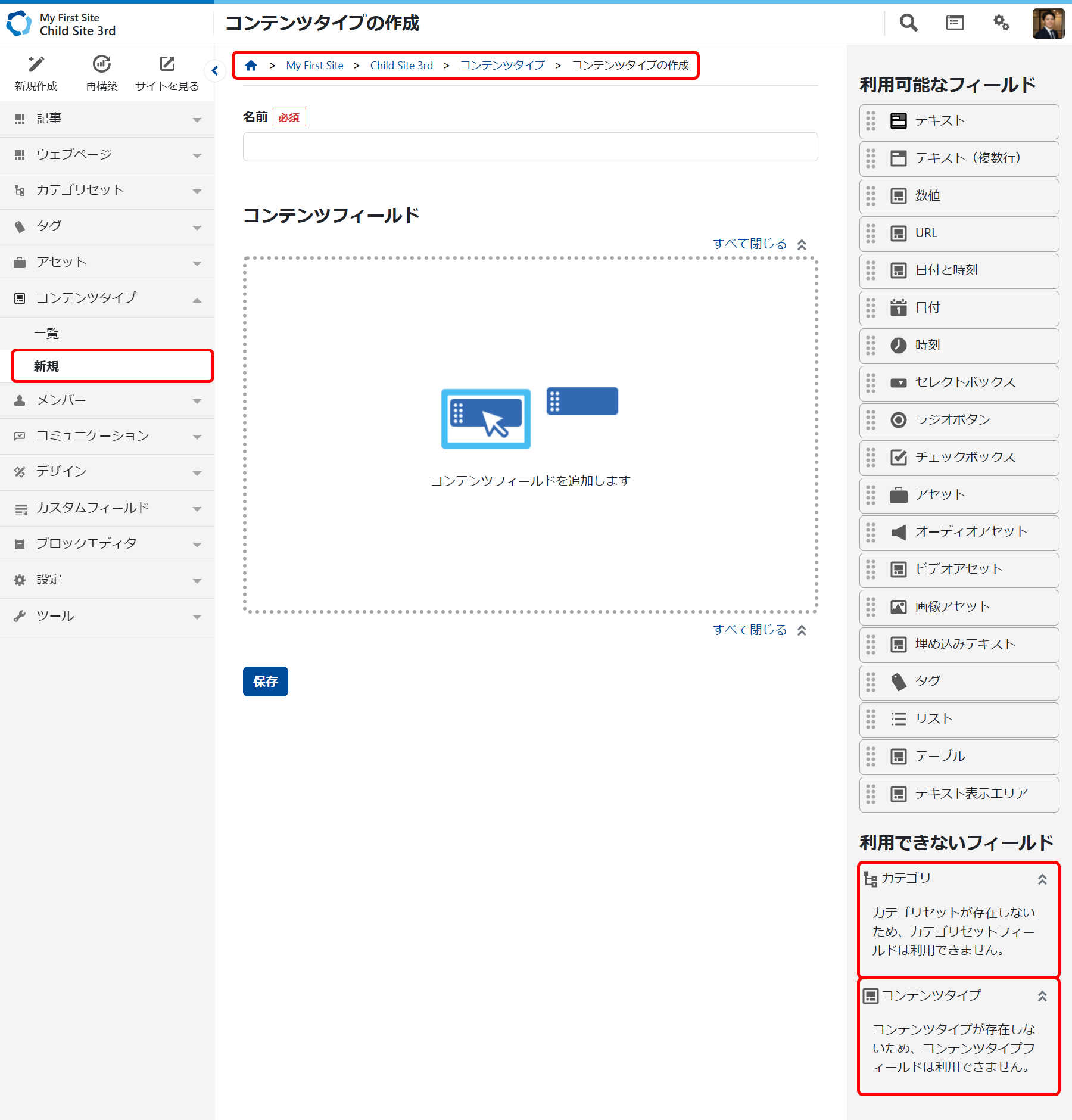This screenshot has width=1072, height=1120.
Task: Click the Child Site 3rd breadcrumb link
Action: [401, 66]
